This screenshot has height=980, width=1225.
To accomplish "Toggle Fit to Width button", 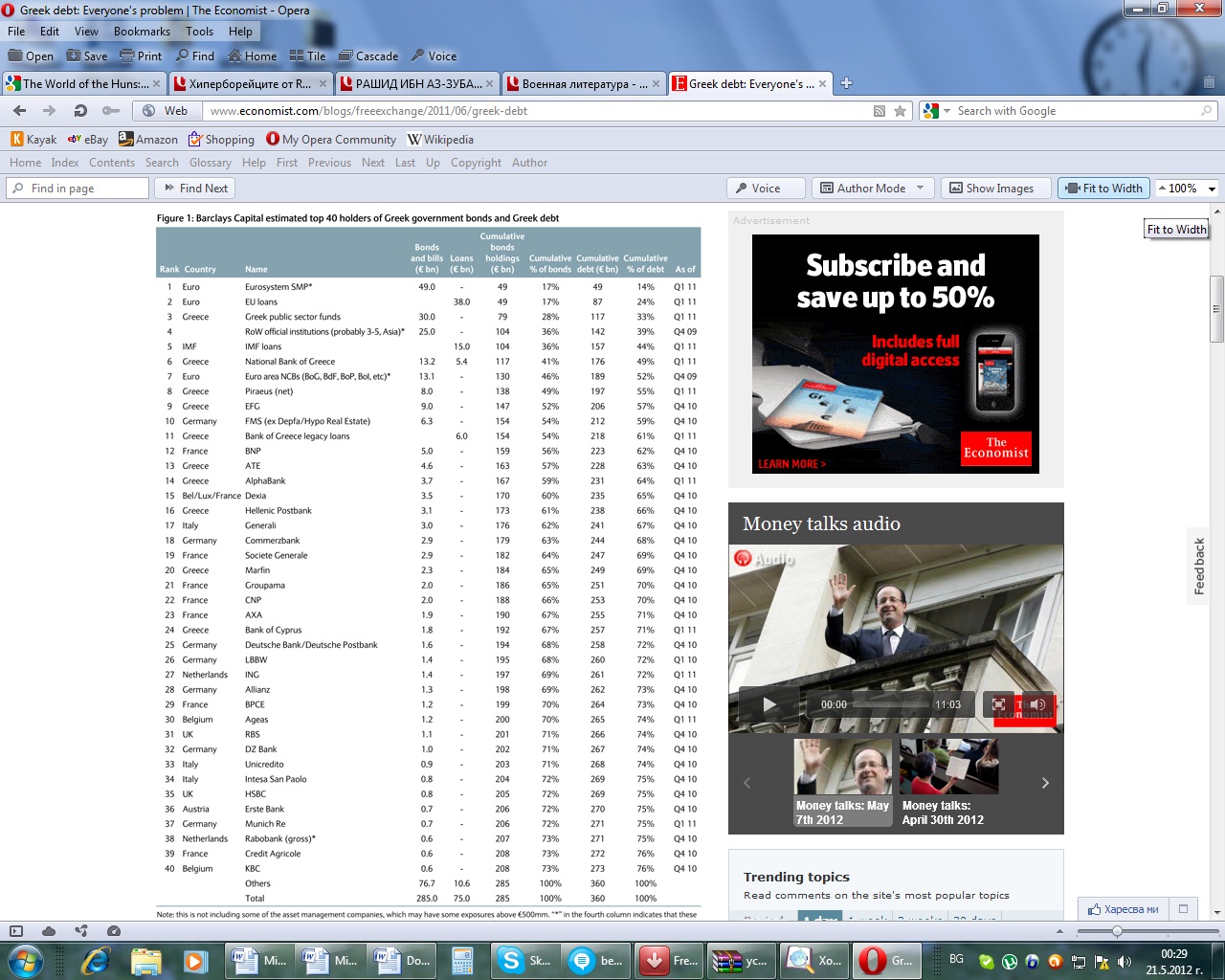I will (x=1103, y=189).
